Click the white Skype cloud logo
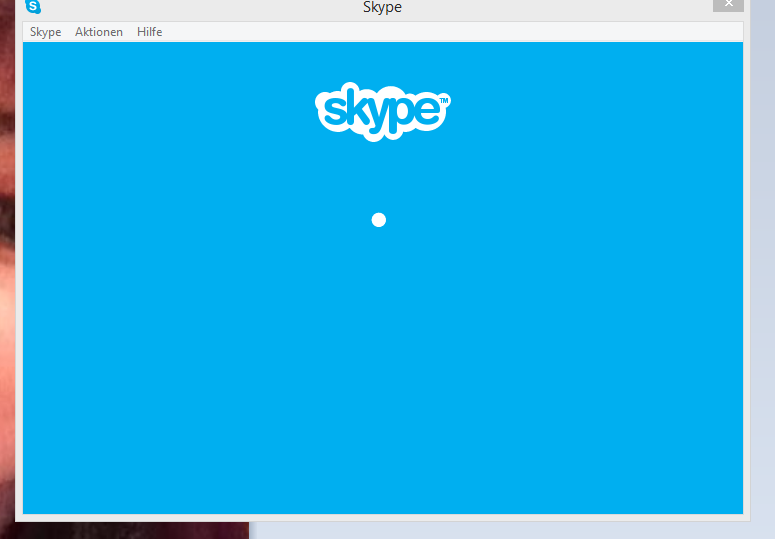This screenshot has width=775, height=539. [383, 111]
